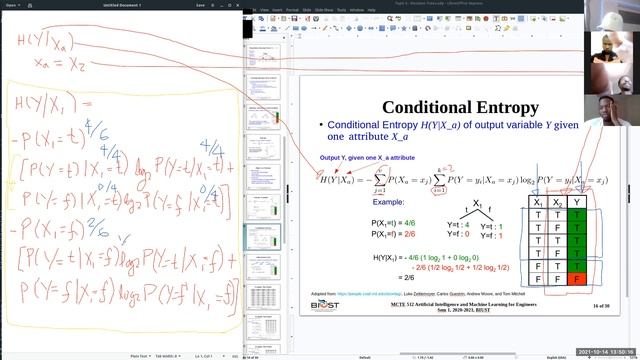640x360 pixels.
Task: Click the Insert Text Box icon
Action: (496, 18)
